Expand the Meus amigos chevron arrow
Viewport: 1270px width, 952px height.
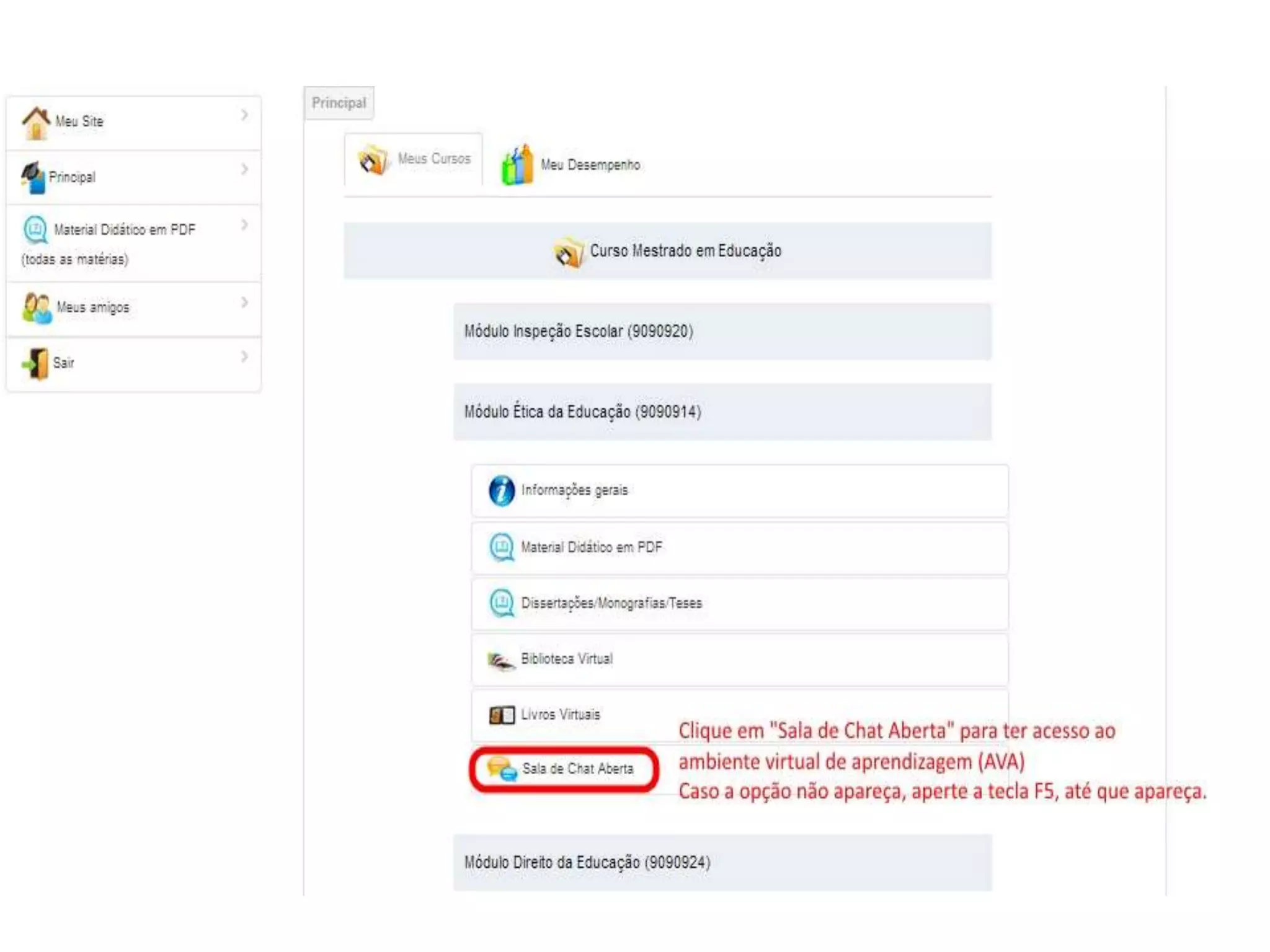coord(244,302)
